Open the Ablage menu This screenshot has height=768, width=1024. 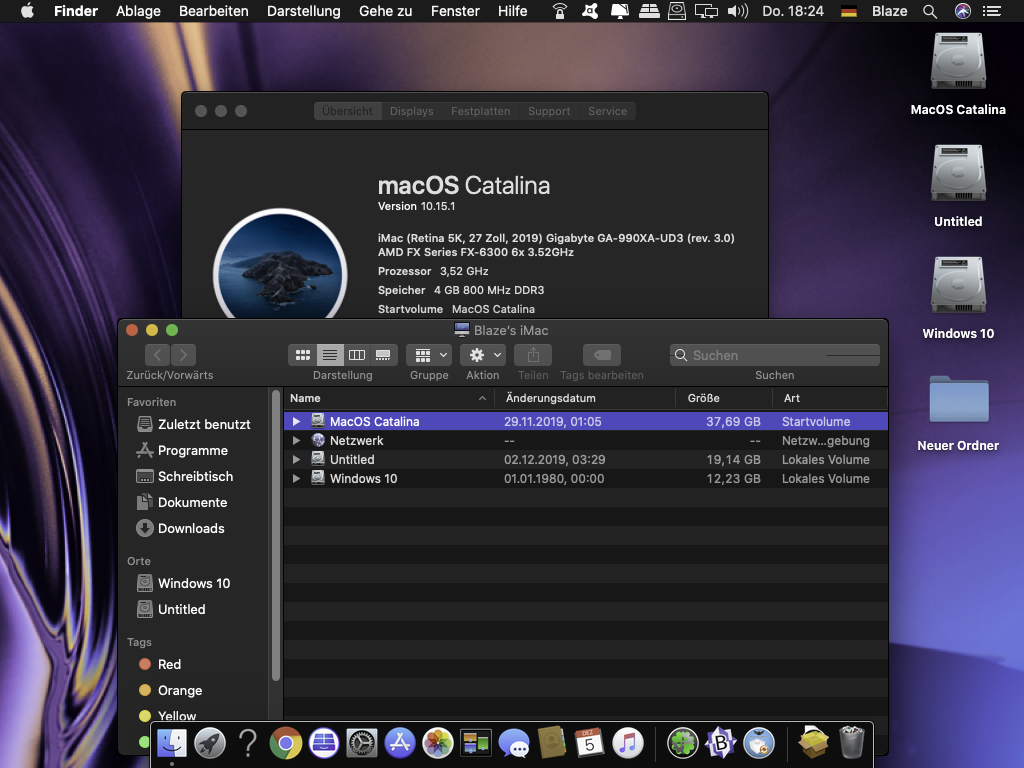(138, 11)
